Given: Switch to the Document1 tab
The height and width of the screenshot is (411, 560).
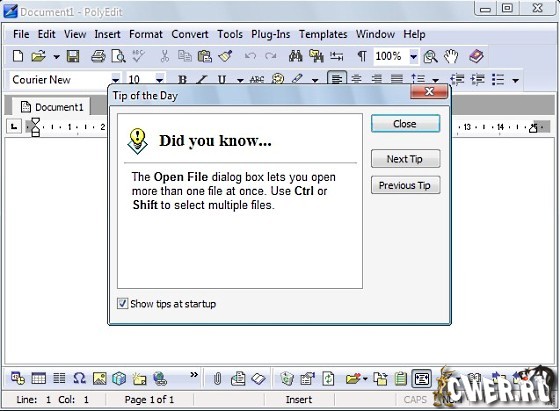Looking at the screenshot, I should [x=51, y=107].
